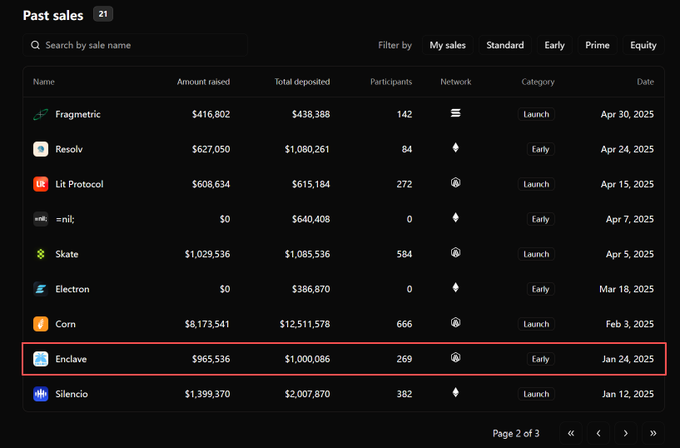Go to the next page

pos(626,433)
